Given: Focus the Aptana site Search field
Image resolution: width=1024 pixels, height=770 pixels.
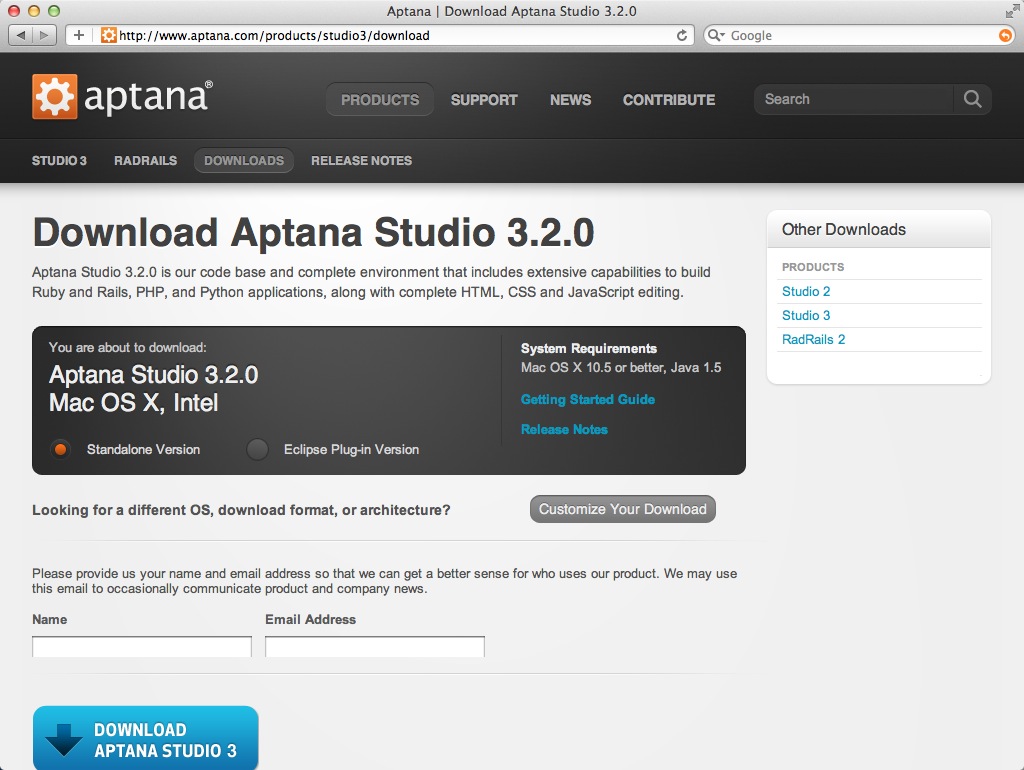Looking at the screenshot, I should coord(853,99).
